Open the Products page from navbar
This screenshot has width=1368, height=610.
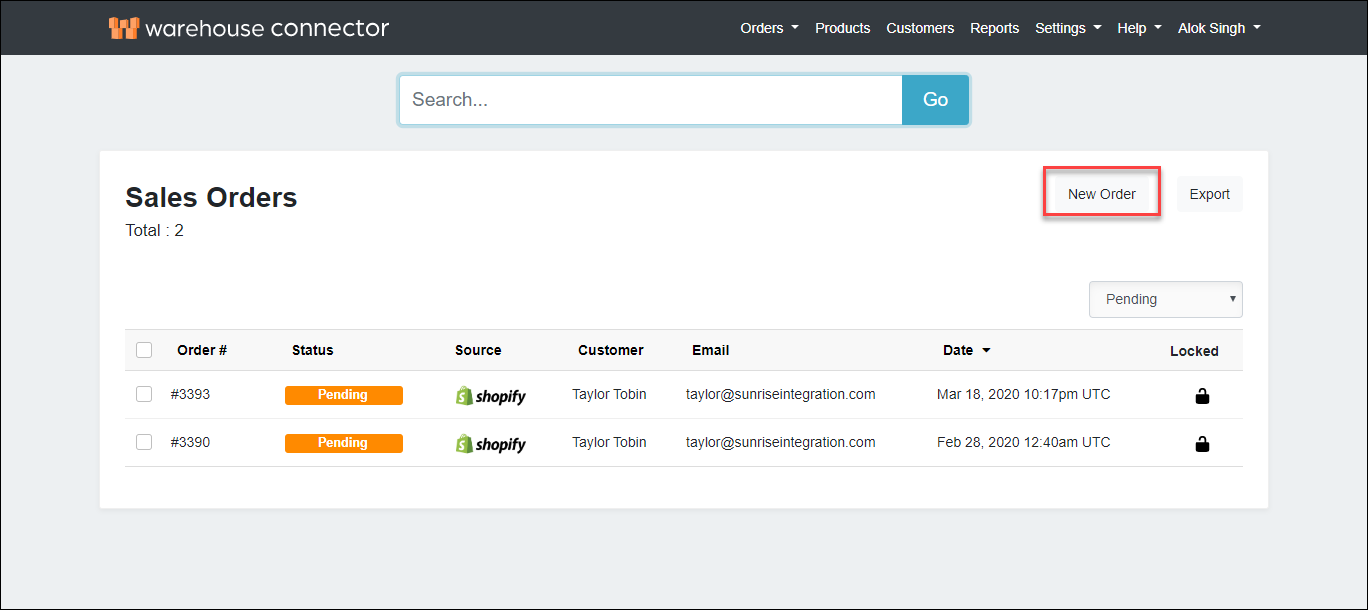click(x=842, y=28)
